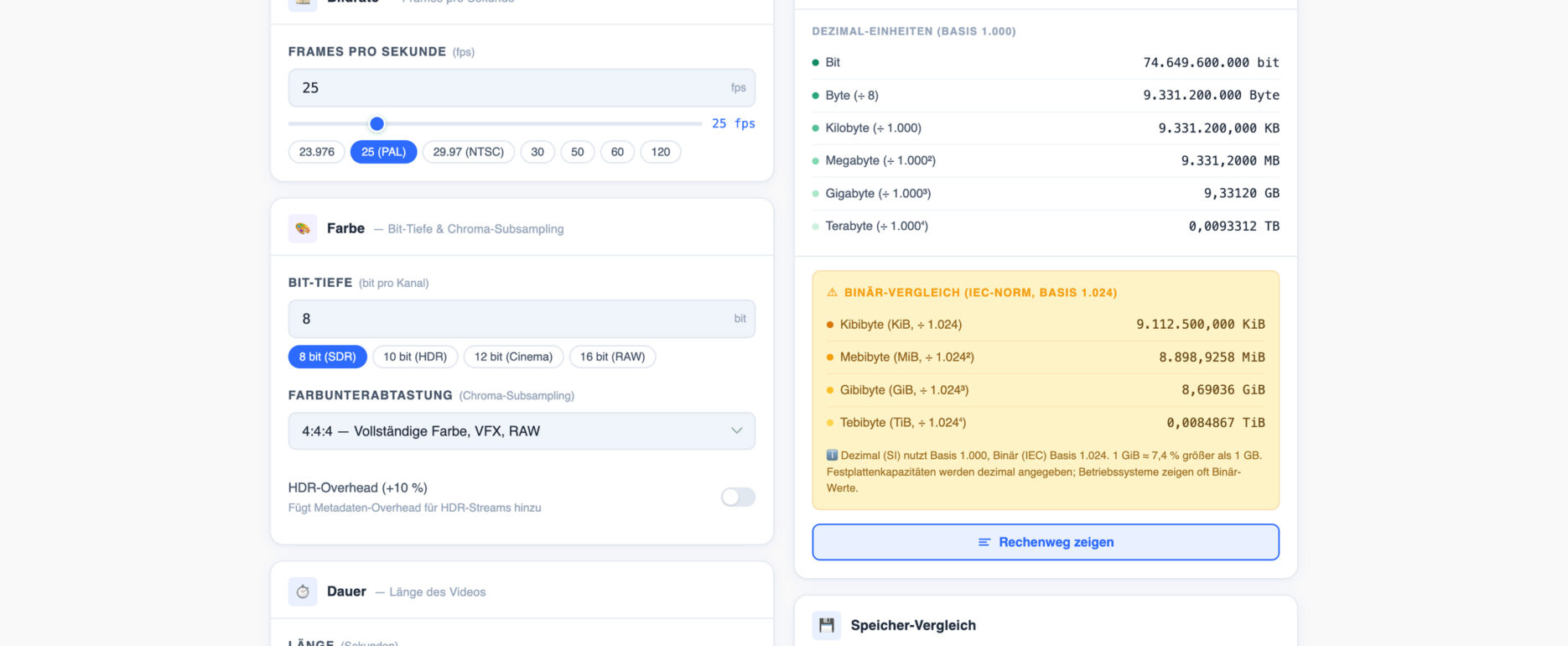
Task: Enable the HDR-Overhead toggle switch
Action: (x=738, y=498)
